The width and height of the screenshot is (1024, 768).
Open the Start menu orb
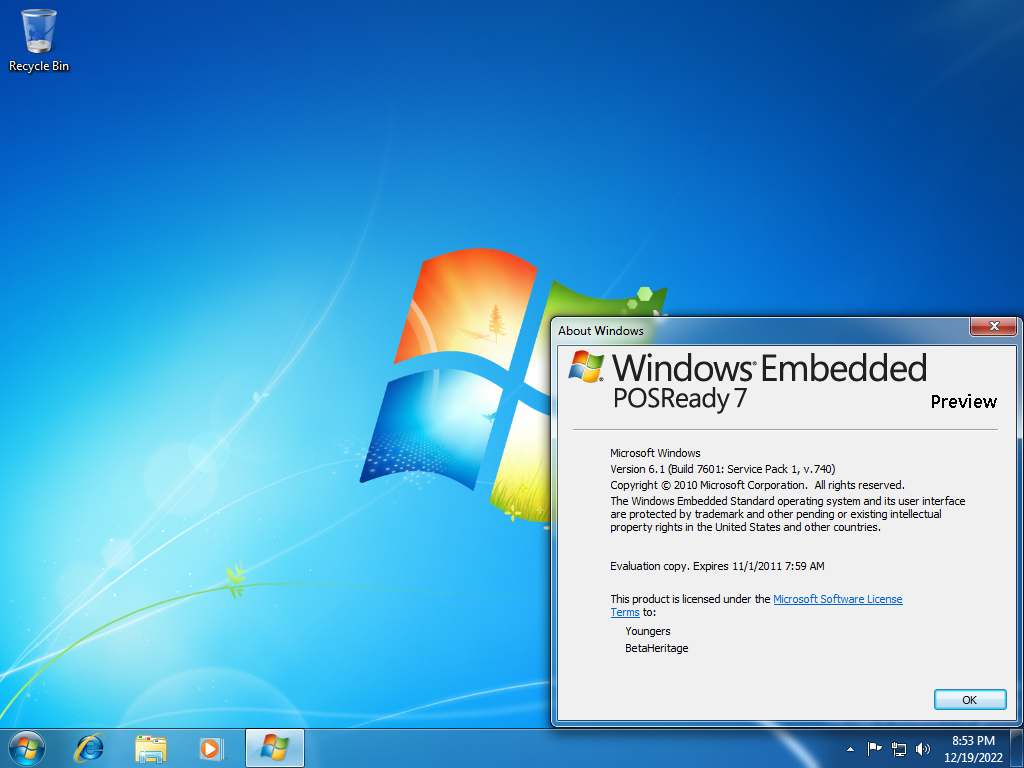tap(27, 748)
